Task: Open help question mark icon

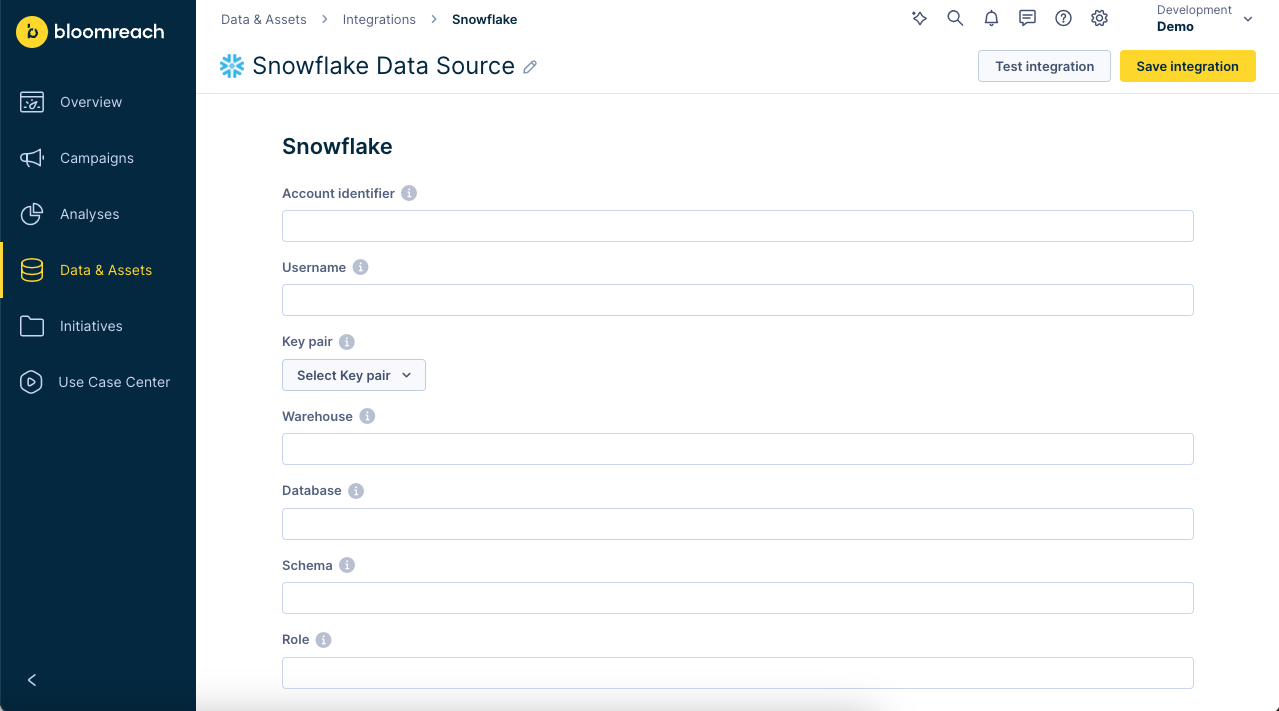Action: 1064,18
